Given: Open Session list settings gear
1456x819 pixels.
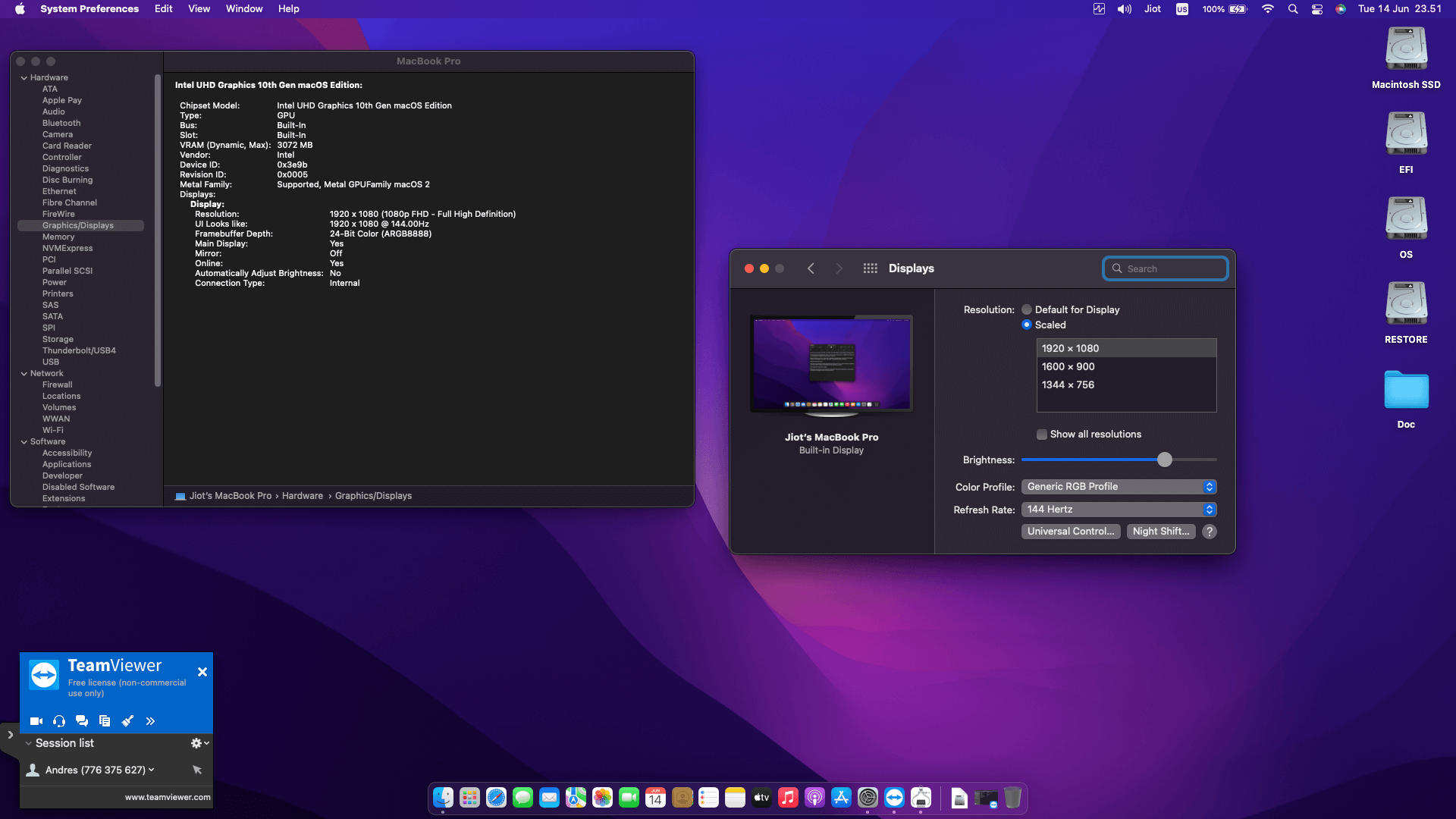Looking at the screenshot, I should pos(197,743).
